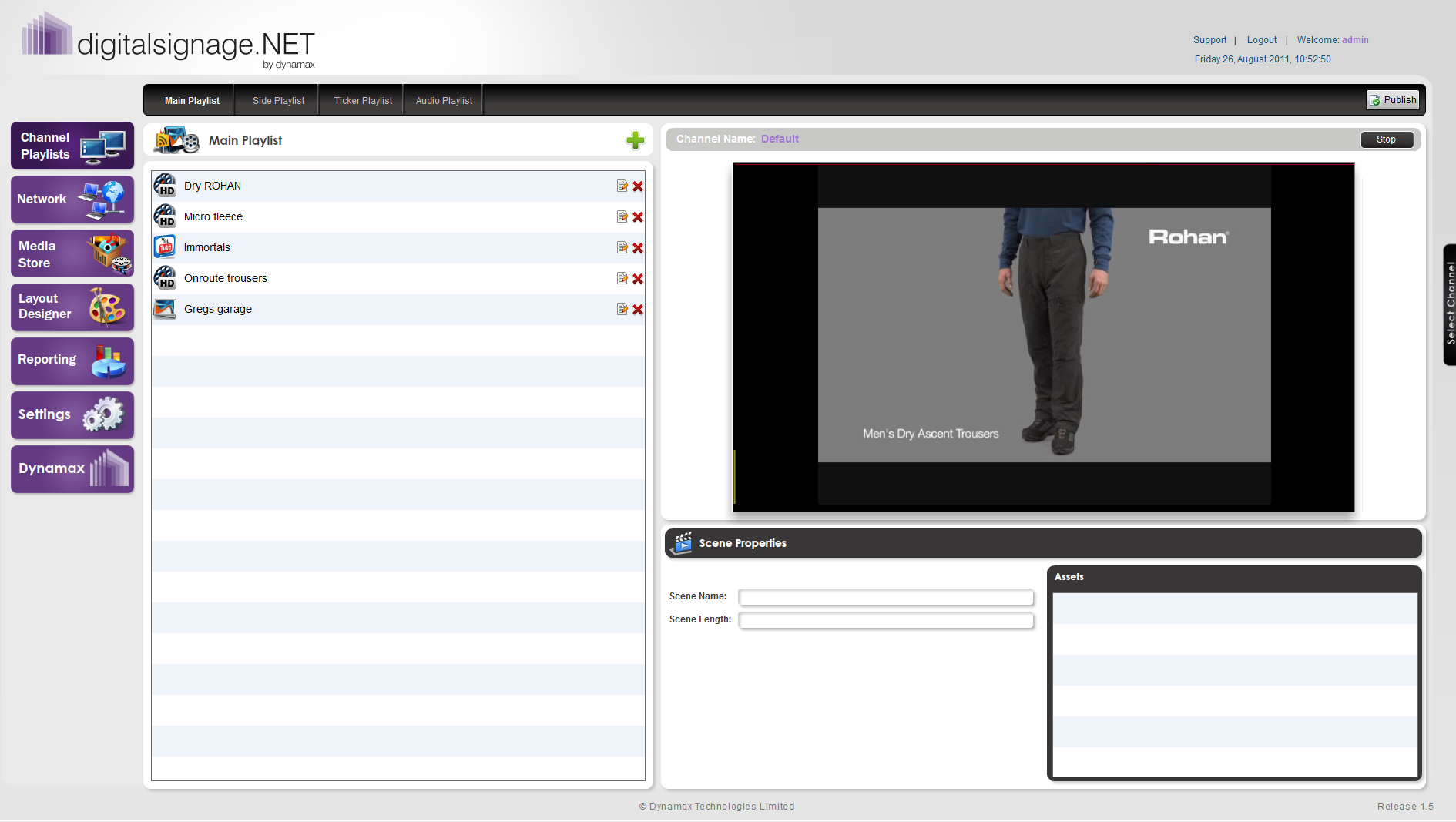Click the Dynamax Technologies Limited footer text
This screenshot has height=822, width=1456.
[x=716, y=807]
